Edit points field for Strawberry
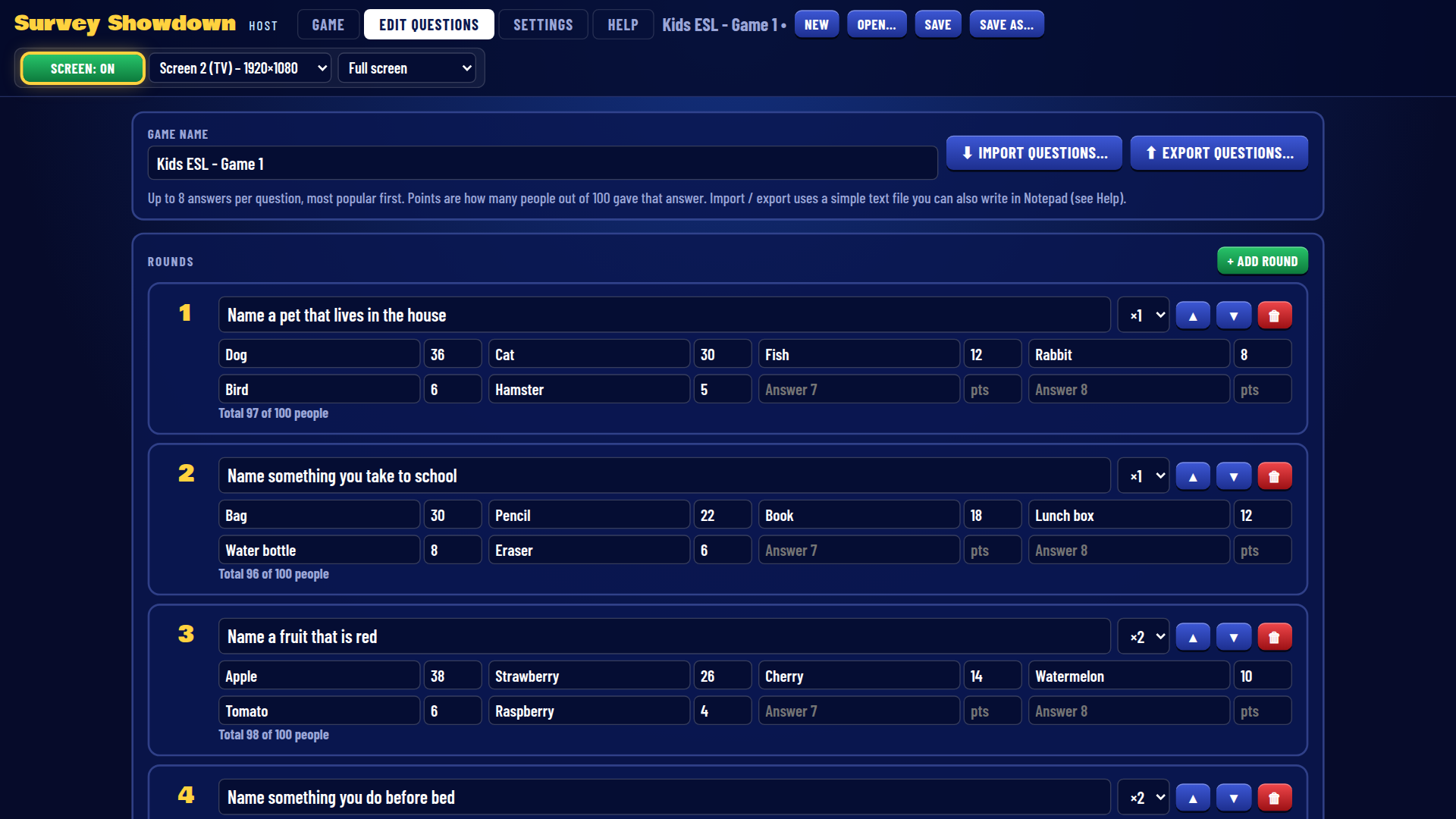 coord(723,676)
